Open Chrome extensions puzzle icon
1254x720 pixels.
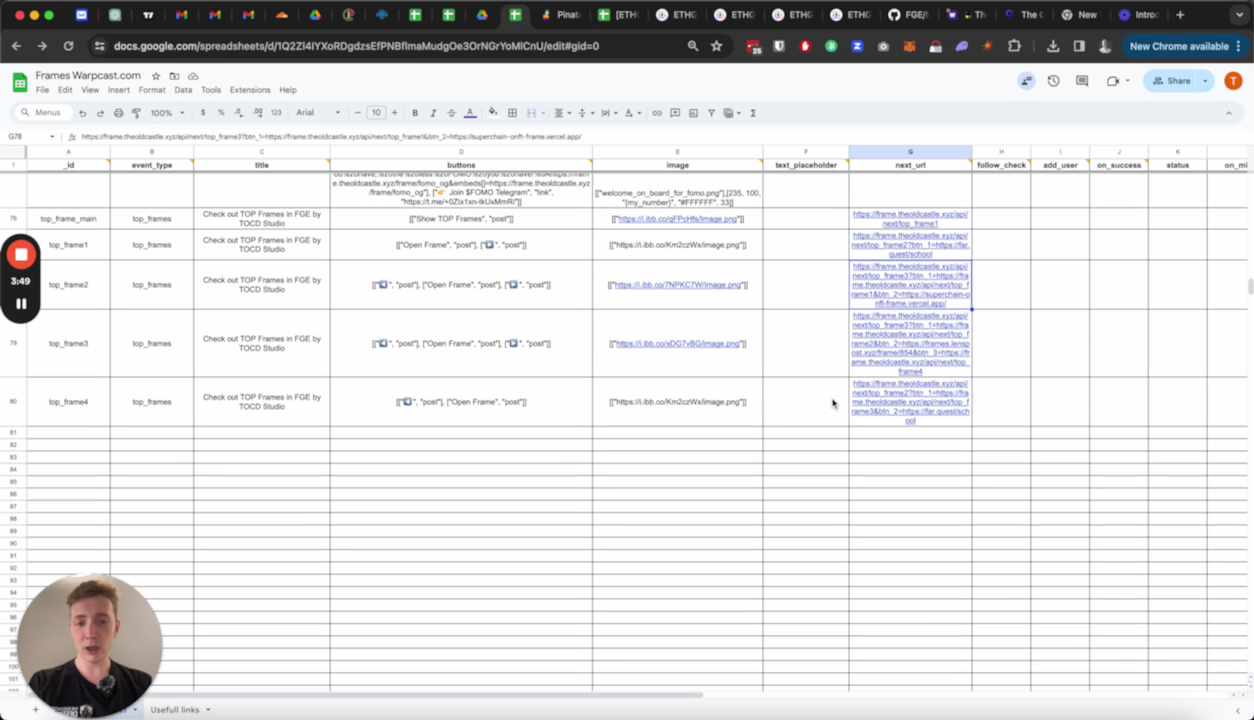(x=1015, y=46)
